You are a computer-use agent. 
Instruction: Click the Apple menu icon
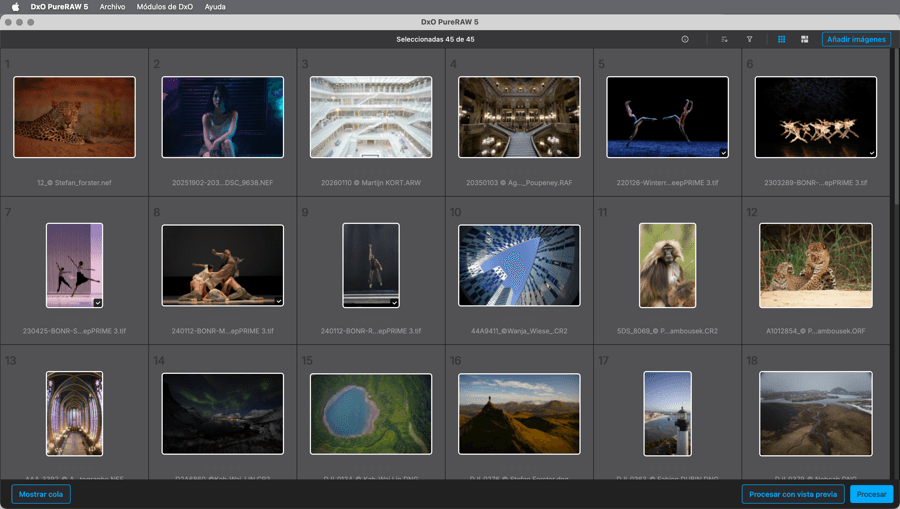coord(15,7)
